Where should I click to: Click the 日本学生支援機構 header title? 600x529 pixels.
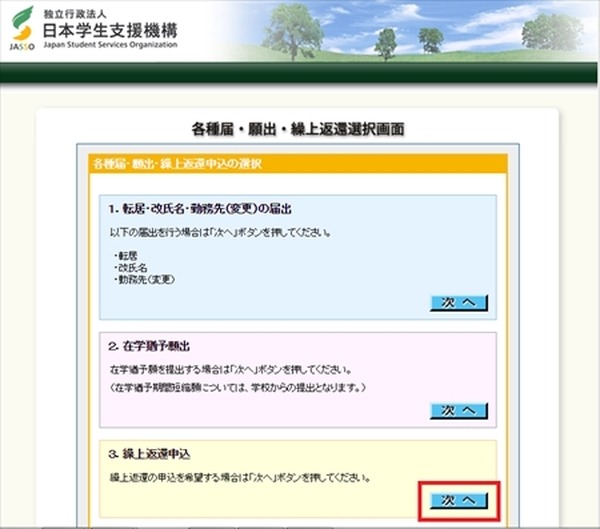click(110, 30)
